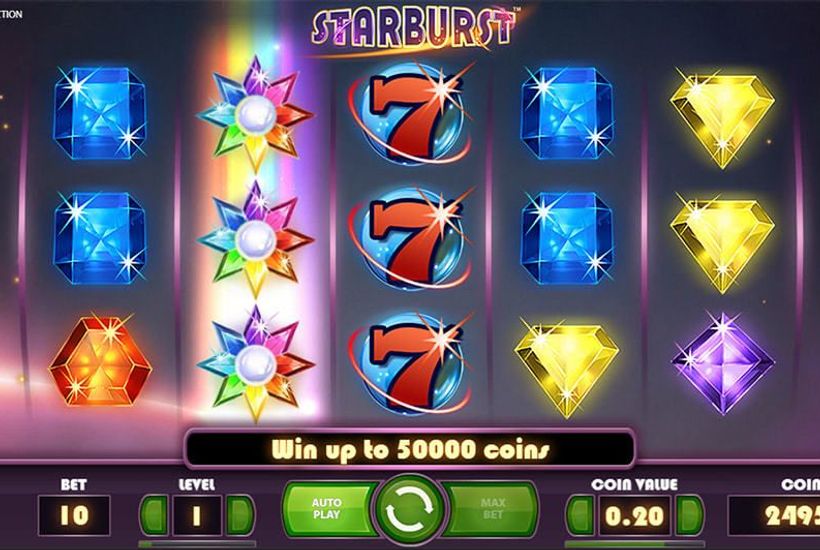This screenshot has height=550, width=820.
Task: Raise the coin value with right arrow
Action: [x=690, y=515]
